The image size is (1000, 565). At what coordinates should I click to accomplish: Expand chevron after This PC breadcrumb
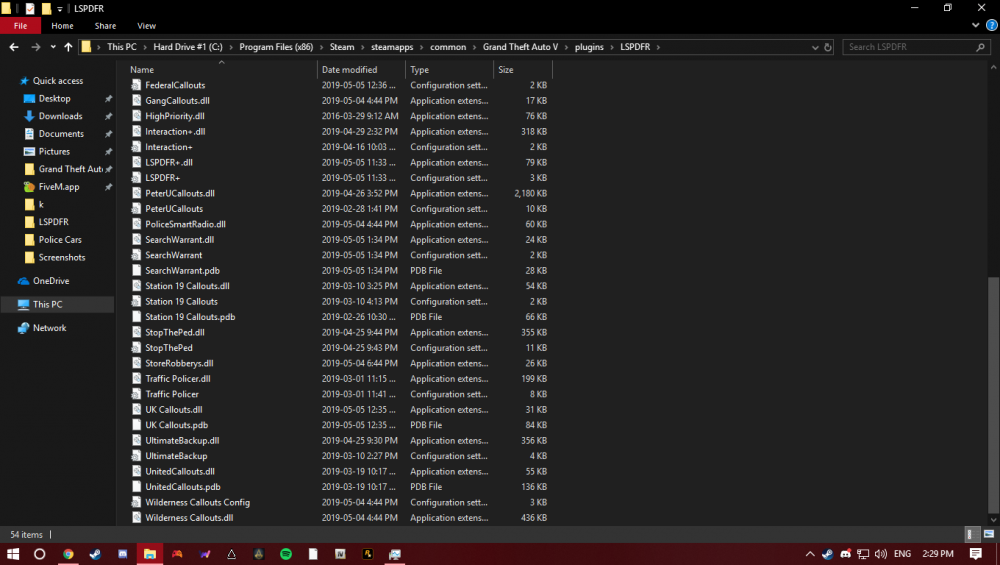(145, 47)
